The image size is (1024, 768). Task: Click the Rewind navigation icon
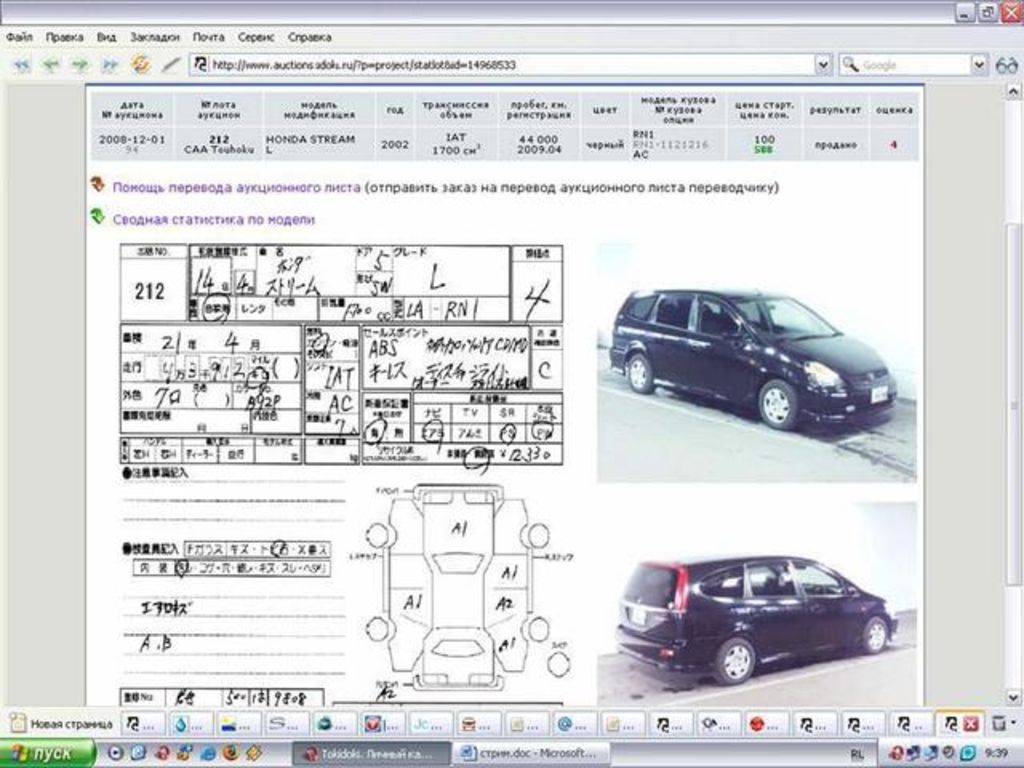(x=22, y=65)
